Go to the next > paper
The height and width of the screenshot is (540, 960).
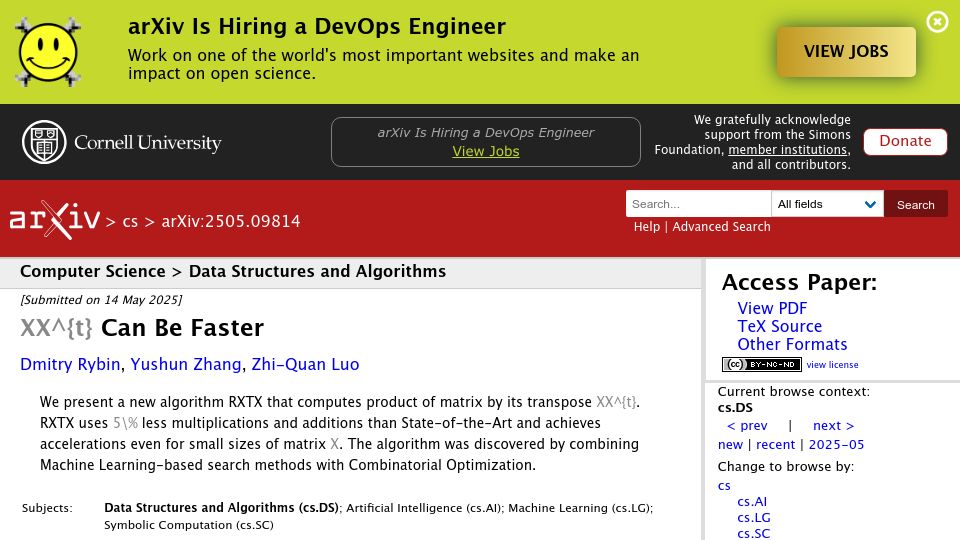click(833, 426)
